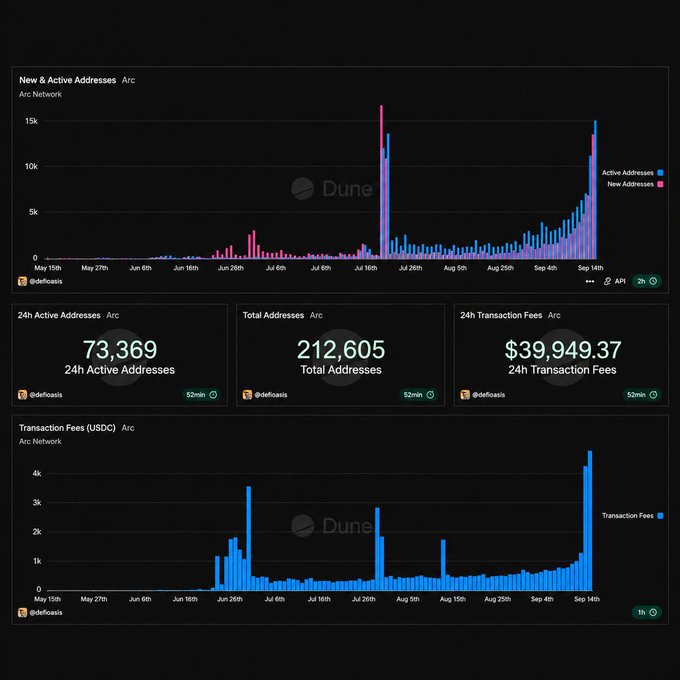
Task: Click the Jul 16th x-axis label on the addresses chart
Action: coord(366,268)
